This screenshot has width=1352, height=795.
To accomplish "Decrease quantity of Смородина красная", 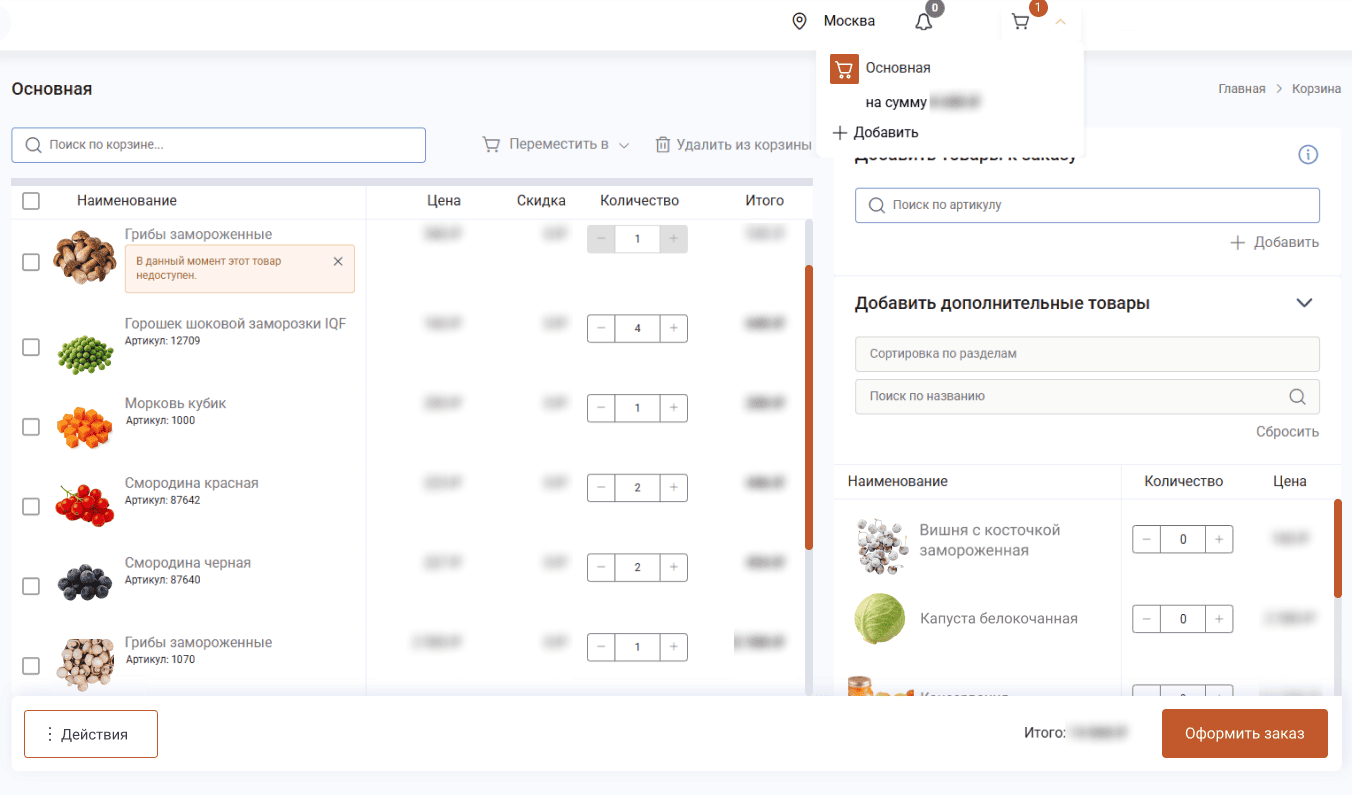I will click(x=601, y=487).
